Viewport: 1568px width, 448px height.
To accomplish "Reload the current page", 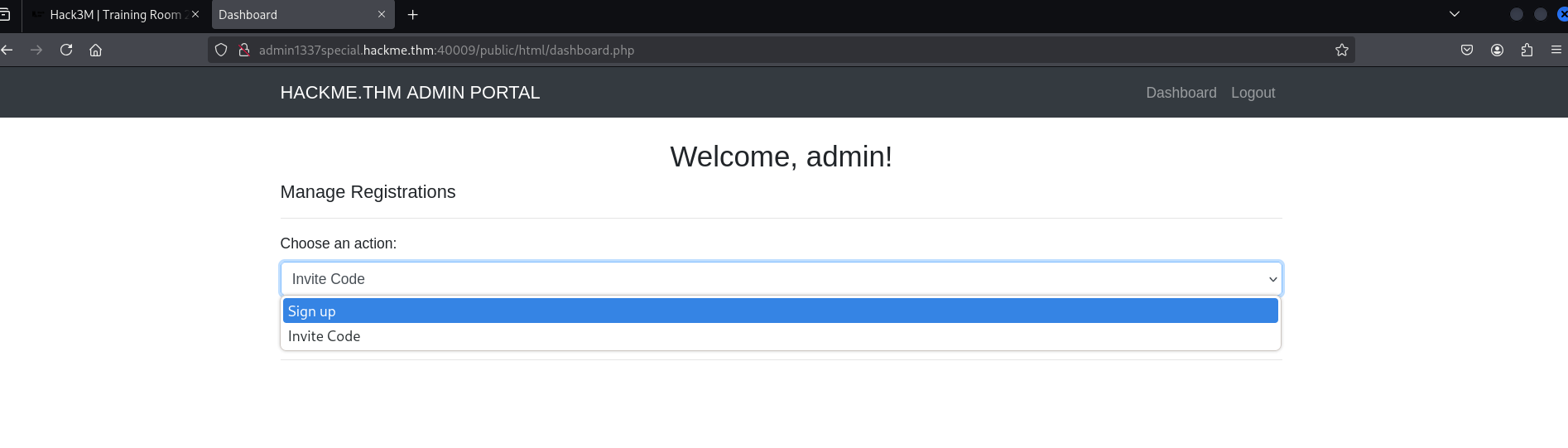I will coord(66,50).
